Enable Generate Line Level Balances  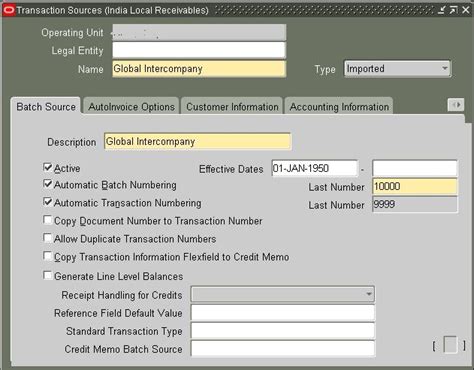point(48,275)
